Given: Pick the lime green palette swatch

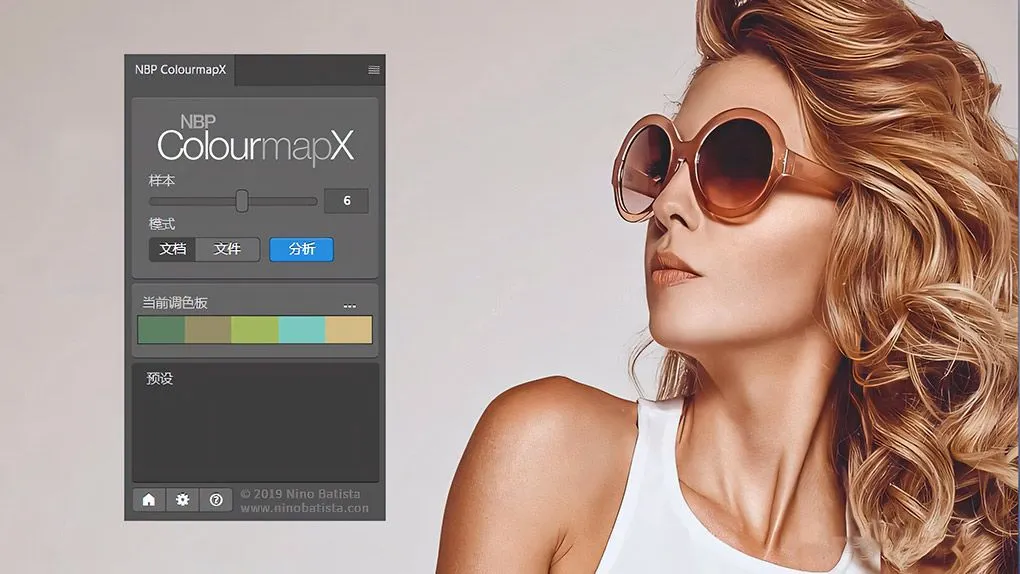Looking at the screenshot, I should pos(255,330).
